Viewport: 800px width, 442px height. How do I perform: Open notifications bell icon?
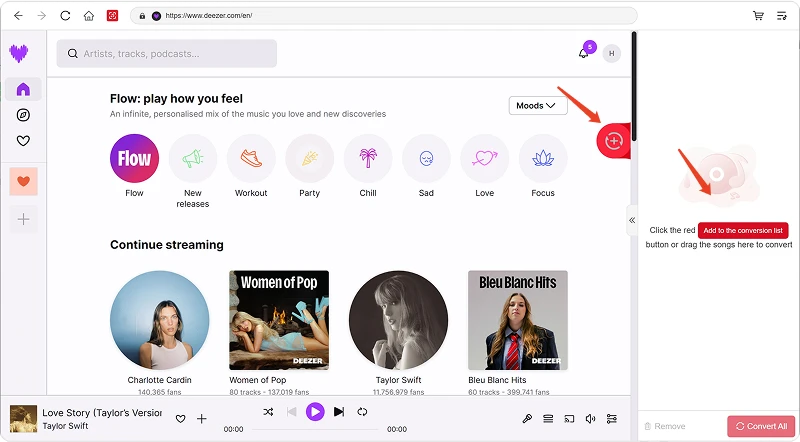coord(584,53)
